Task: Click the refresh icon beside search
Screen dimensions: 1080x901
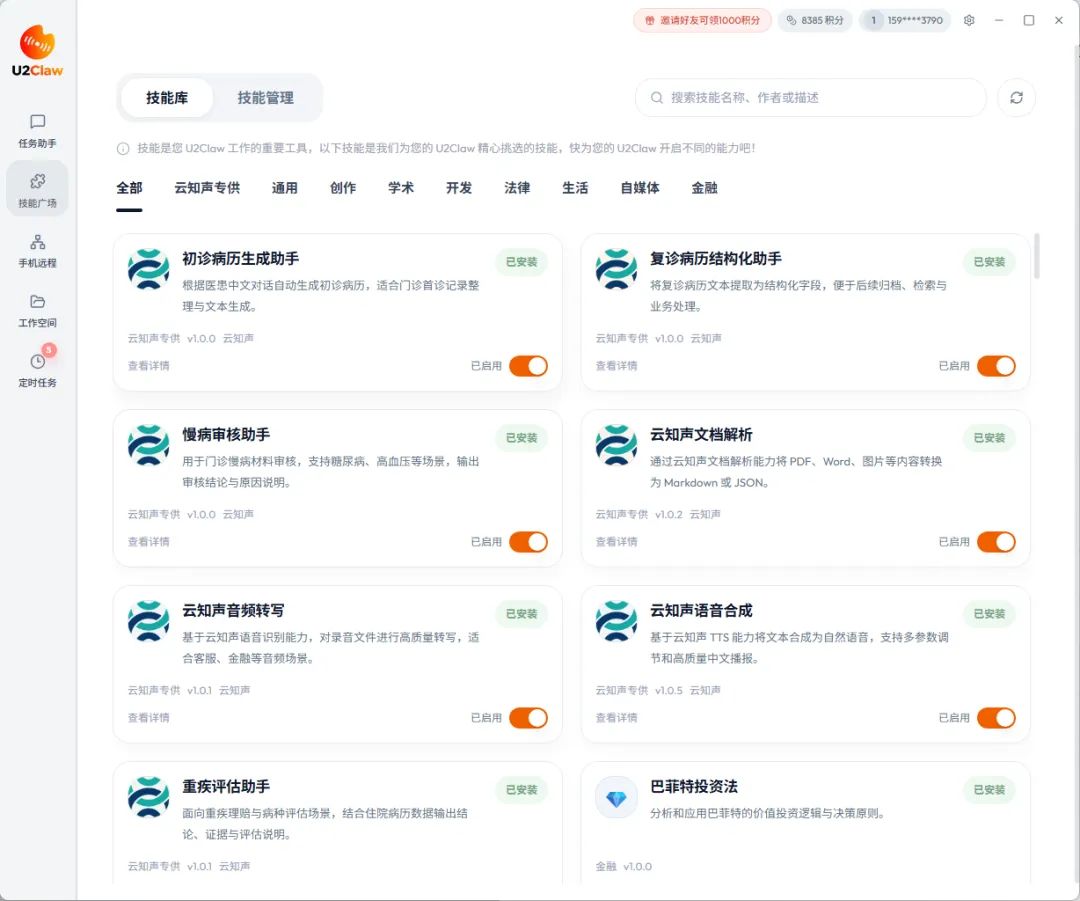Action: pos(1016,98)
